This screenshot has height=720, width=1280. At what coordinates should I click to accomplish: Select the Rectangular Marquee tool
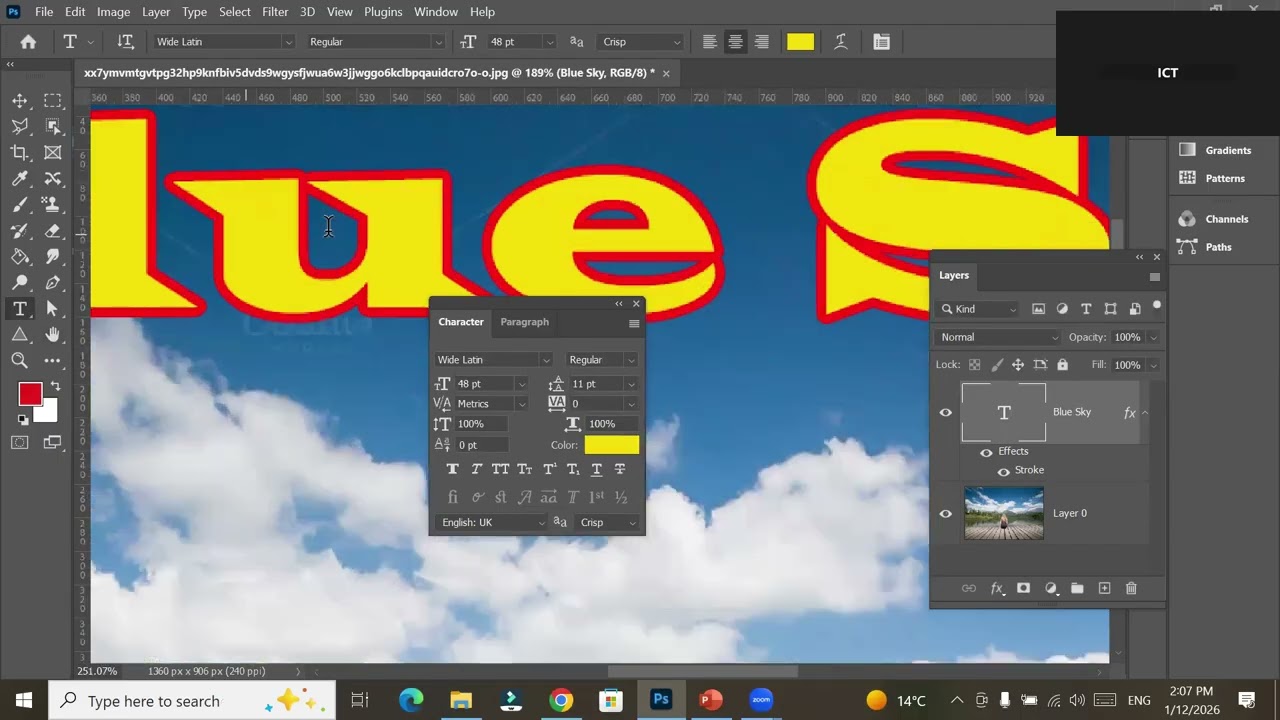[53, 101]
